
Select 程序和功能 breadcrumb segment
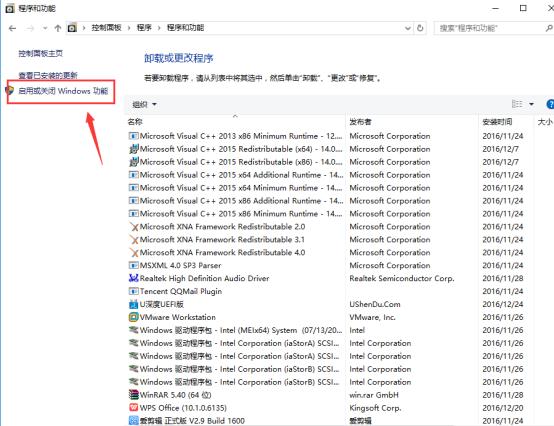pos(185,28)
